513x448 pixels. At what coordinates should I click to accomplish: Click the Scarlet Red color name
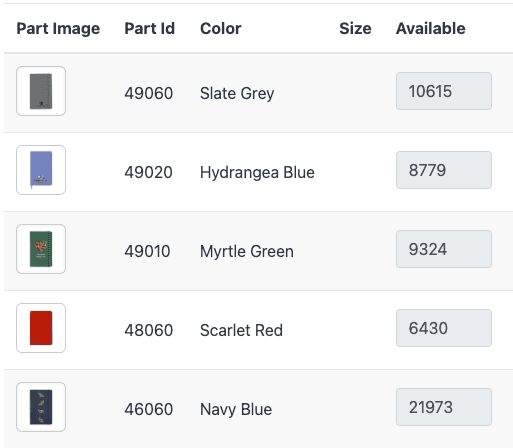[241, 330]
